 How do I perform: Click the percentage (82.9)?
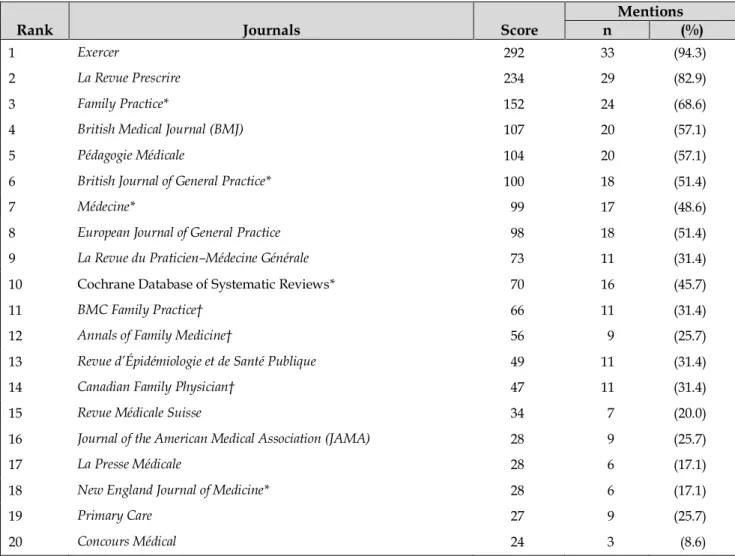[x=690, y=78]
